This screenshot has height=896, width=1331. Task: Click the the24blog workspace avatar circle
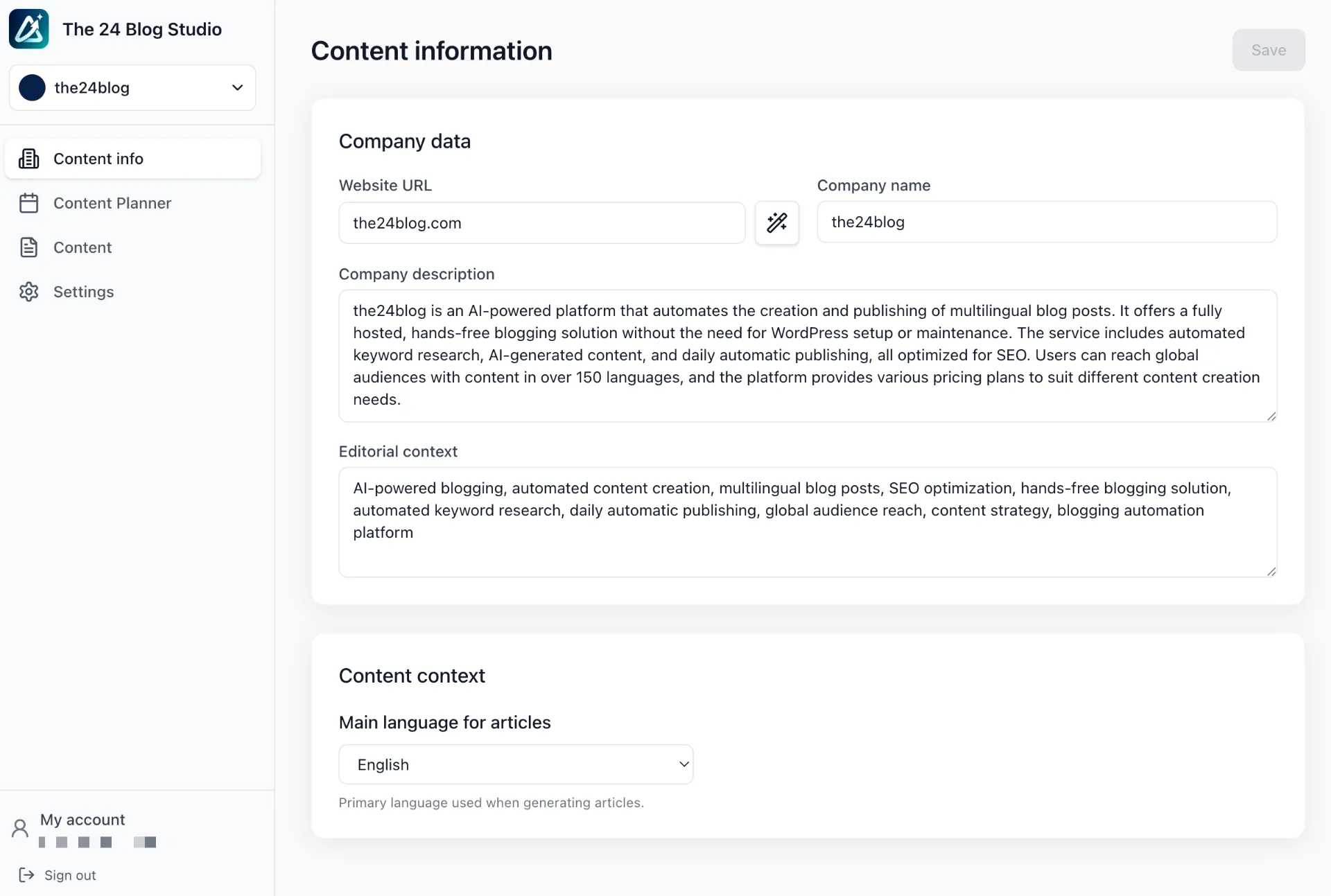32,88
